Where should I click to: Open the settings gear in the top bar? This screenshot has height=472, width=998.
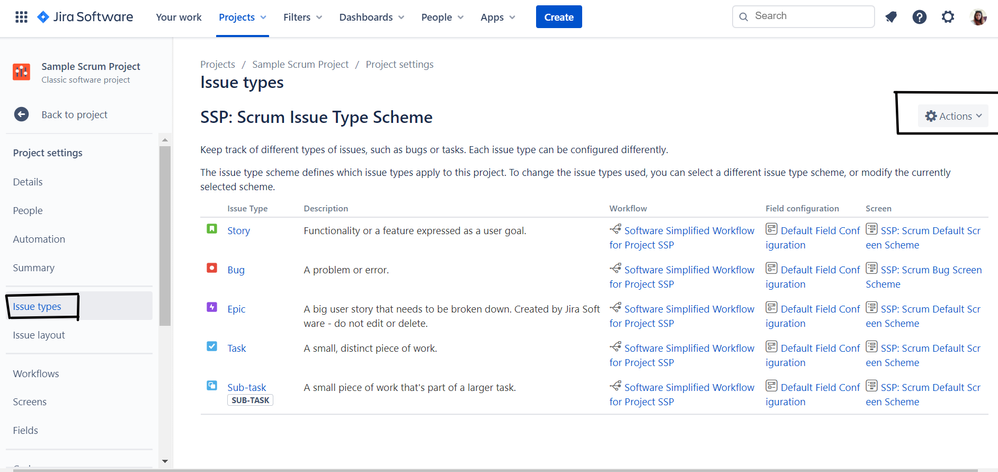948,17
